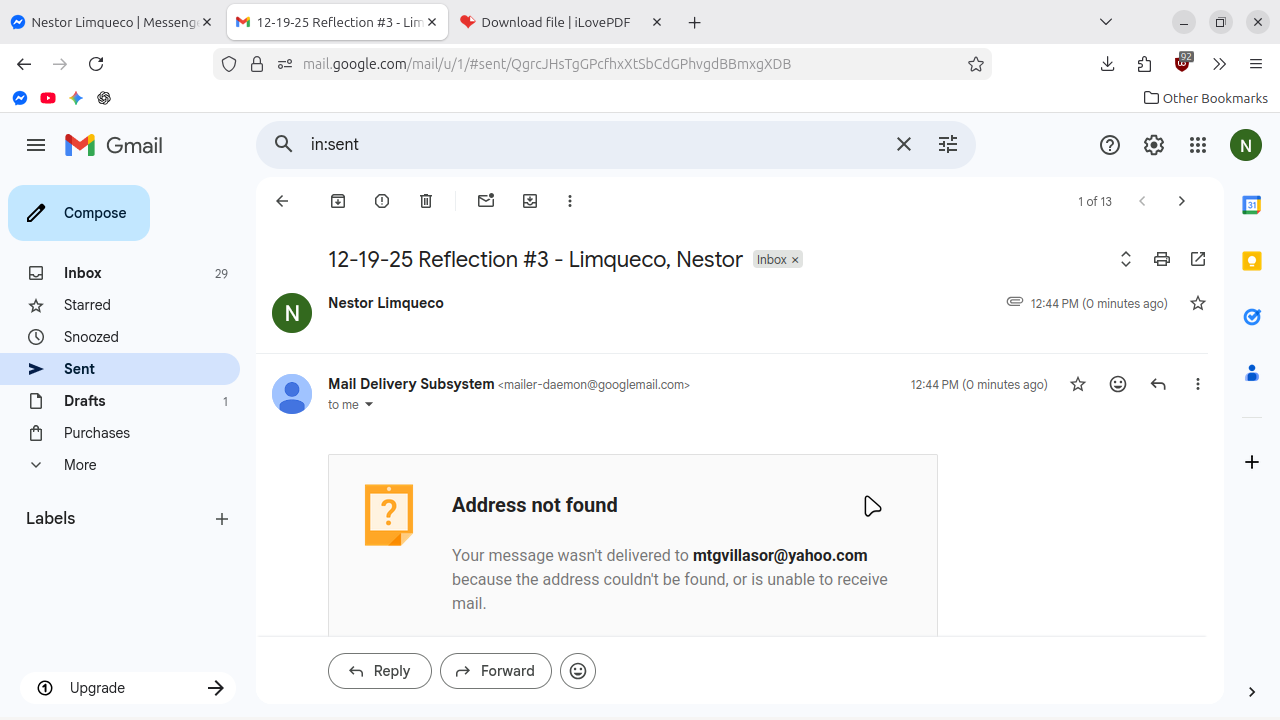
Task: Collapse side panel with bottom chevron
Action: (1251, 692)
